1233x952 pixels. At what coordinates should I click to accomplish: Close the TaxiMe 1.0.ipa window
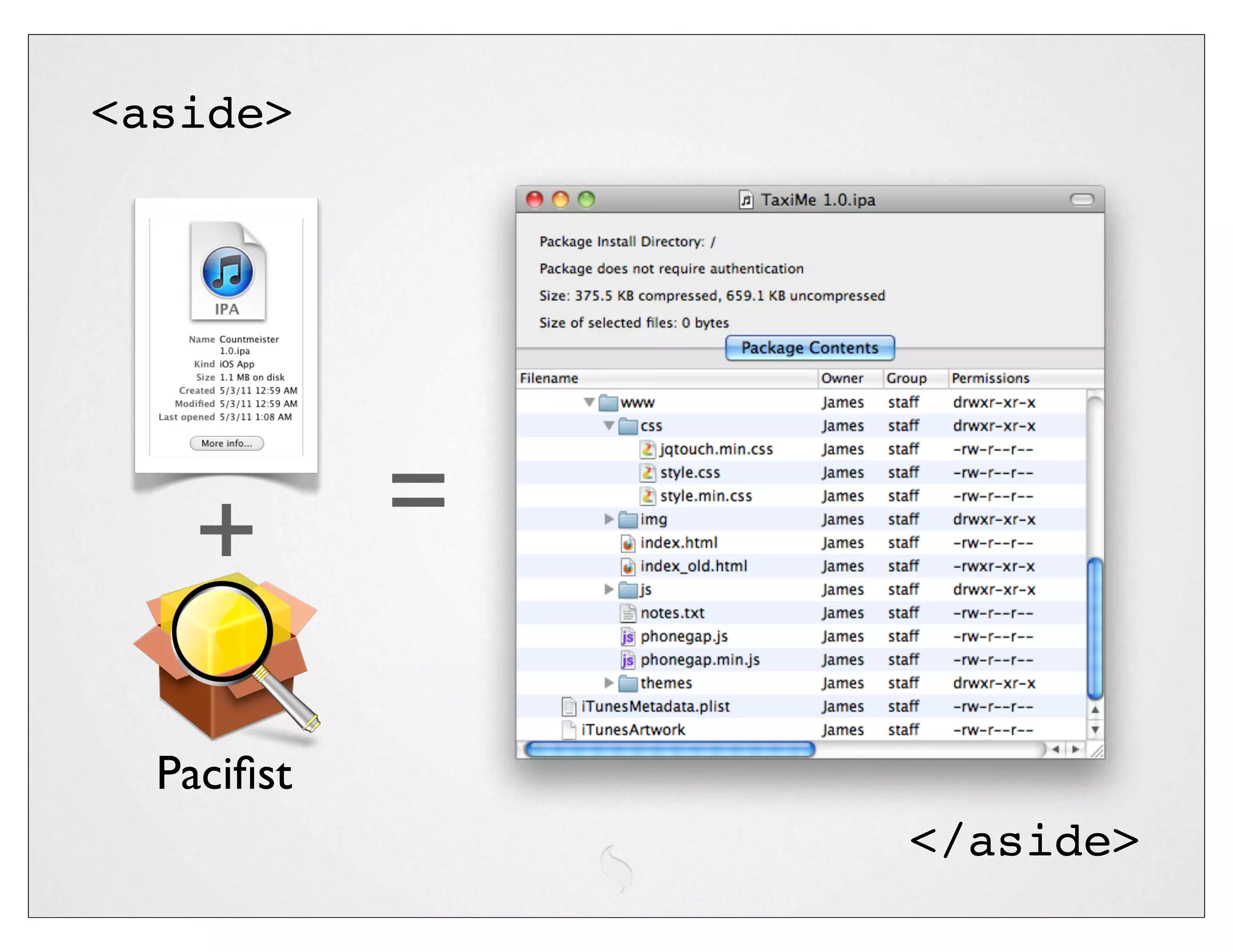click(535, 199)
